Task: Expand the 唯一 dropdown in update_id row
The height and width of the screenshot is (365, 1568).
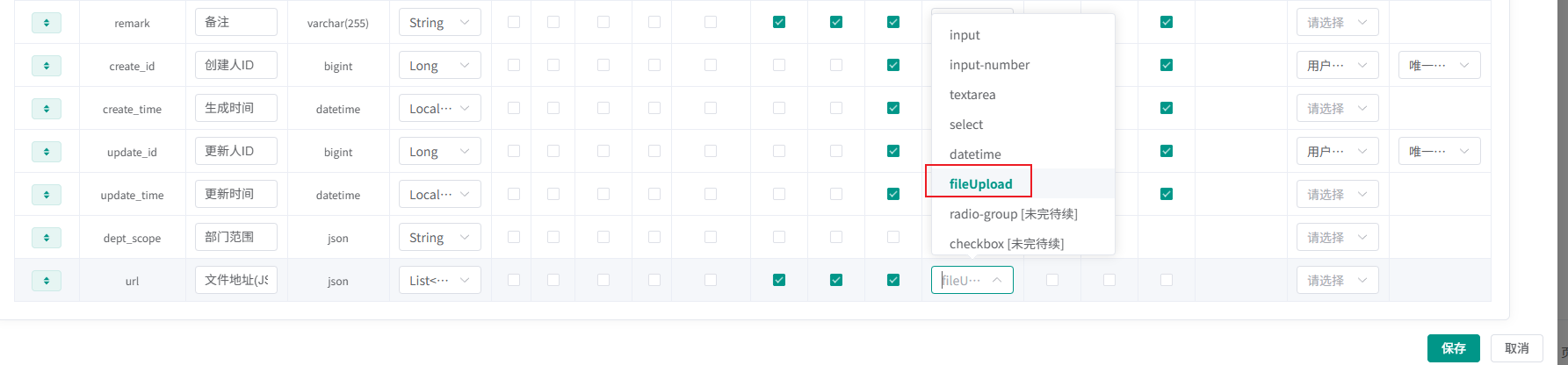Action: (x=1439, y=152)
